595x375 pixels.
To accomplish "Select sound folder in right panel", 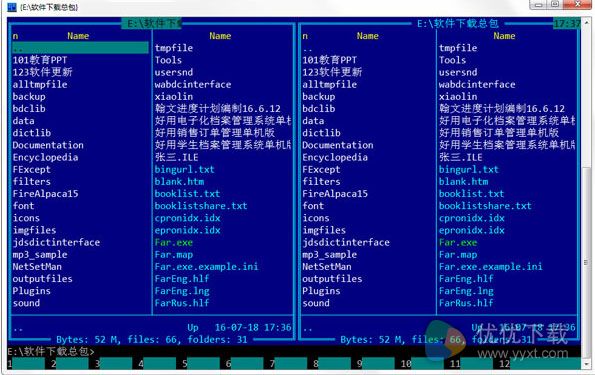I will (x=316, y=303).
